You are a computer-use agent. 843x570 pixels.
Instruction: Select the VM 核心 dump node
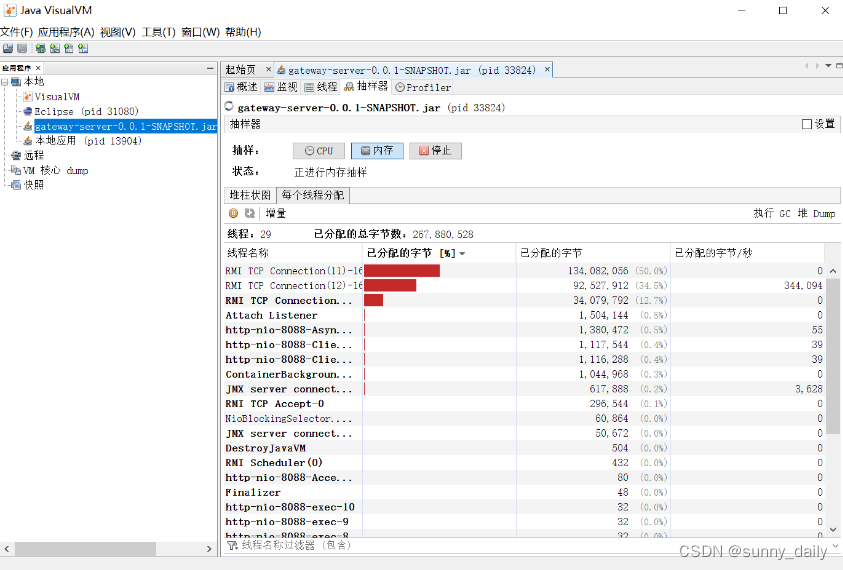click(49, 170)
